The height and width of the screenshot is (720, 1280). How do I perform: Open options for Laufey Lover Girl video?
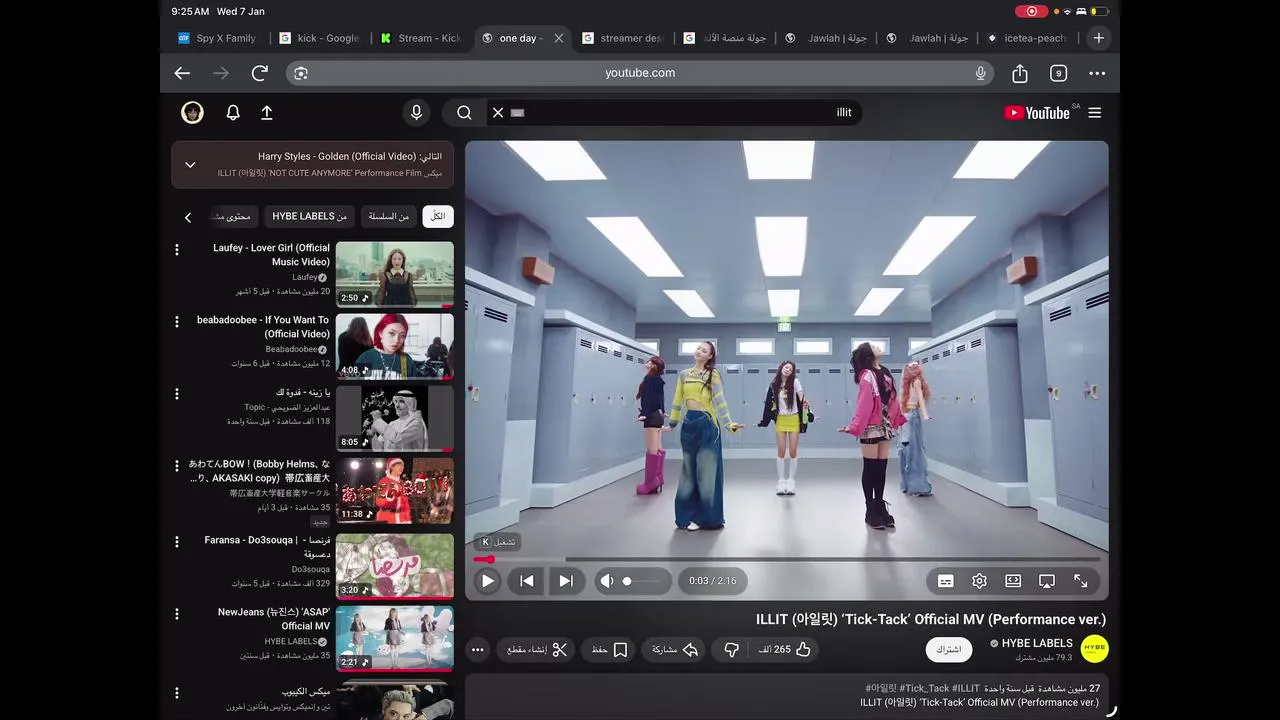click(x=177, y=249)
